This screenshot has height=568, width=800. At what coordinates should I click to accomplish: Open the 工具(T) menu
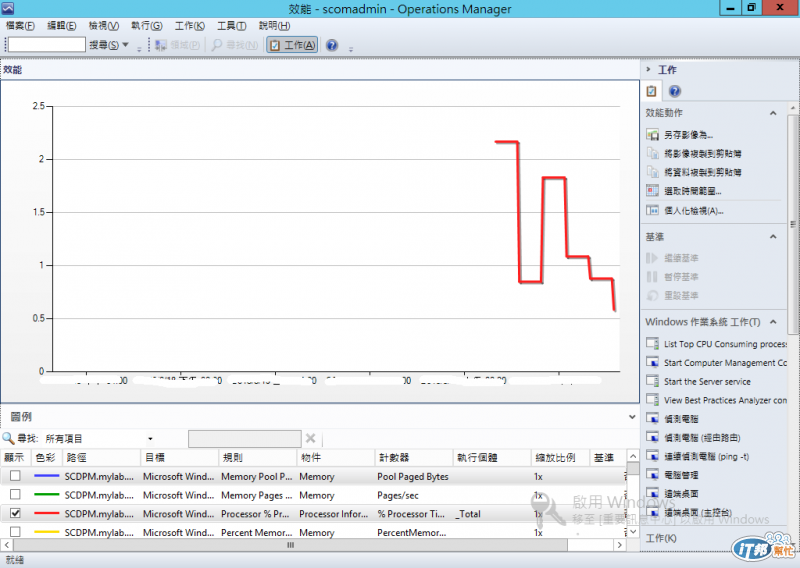click(x=232, y=26)
